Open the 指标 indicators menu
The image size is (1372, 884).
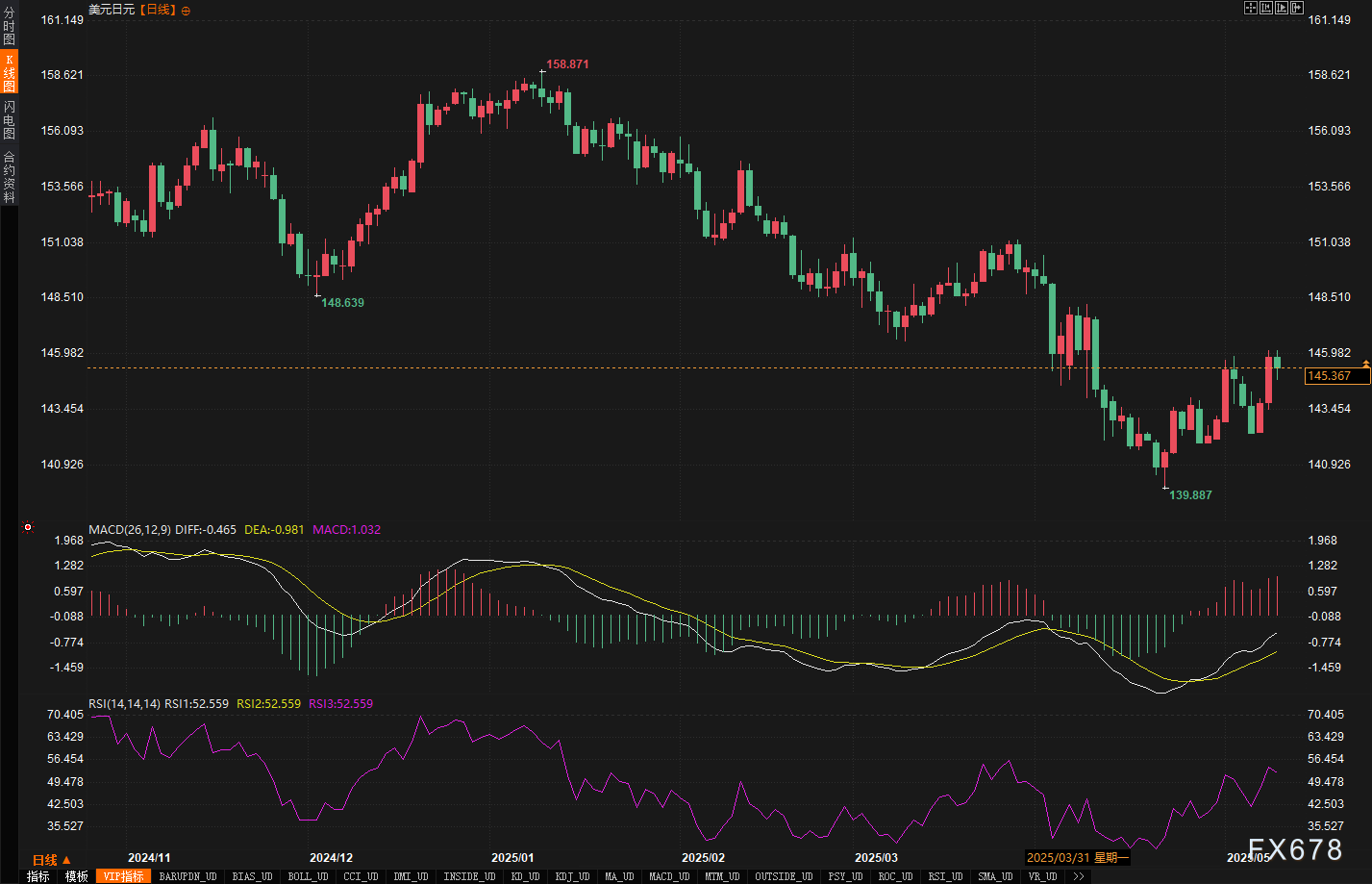38,876
